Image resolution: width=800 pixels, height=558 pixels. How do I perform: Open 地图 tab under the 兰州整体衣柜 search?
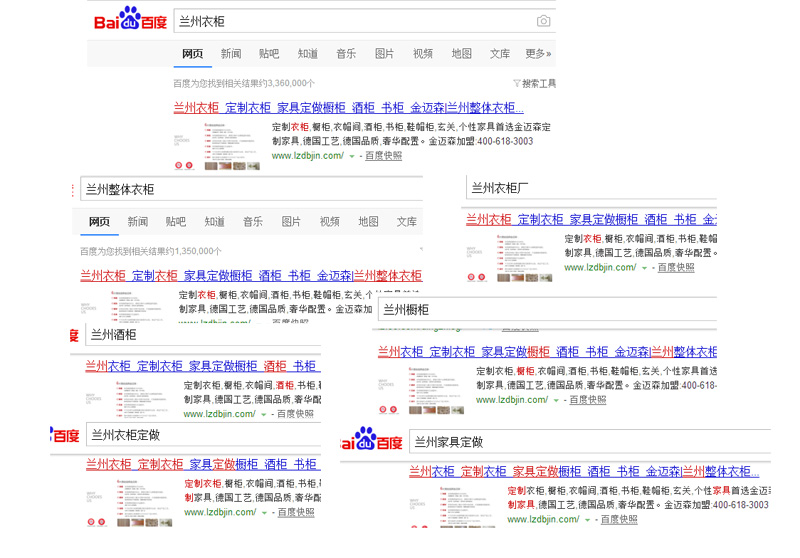pos(368,221)
